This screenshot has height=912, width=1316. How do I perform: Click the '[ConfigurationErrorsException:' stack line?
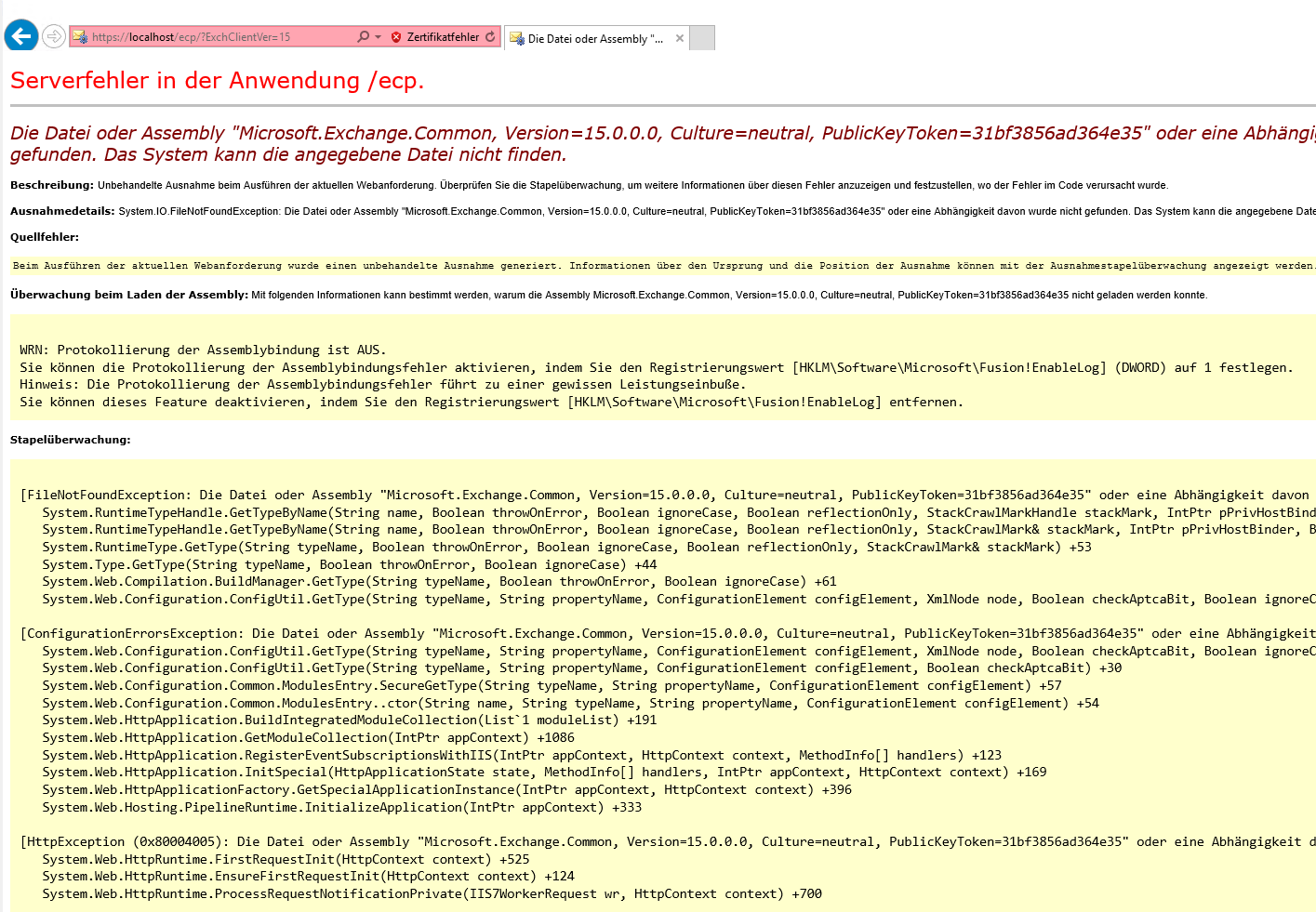pyautogui.click(x=668, y=633)
